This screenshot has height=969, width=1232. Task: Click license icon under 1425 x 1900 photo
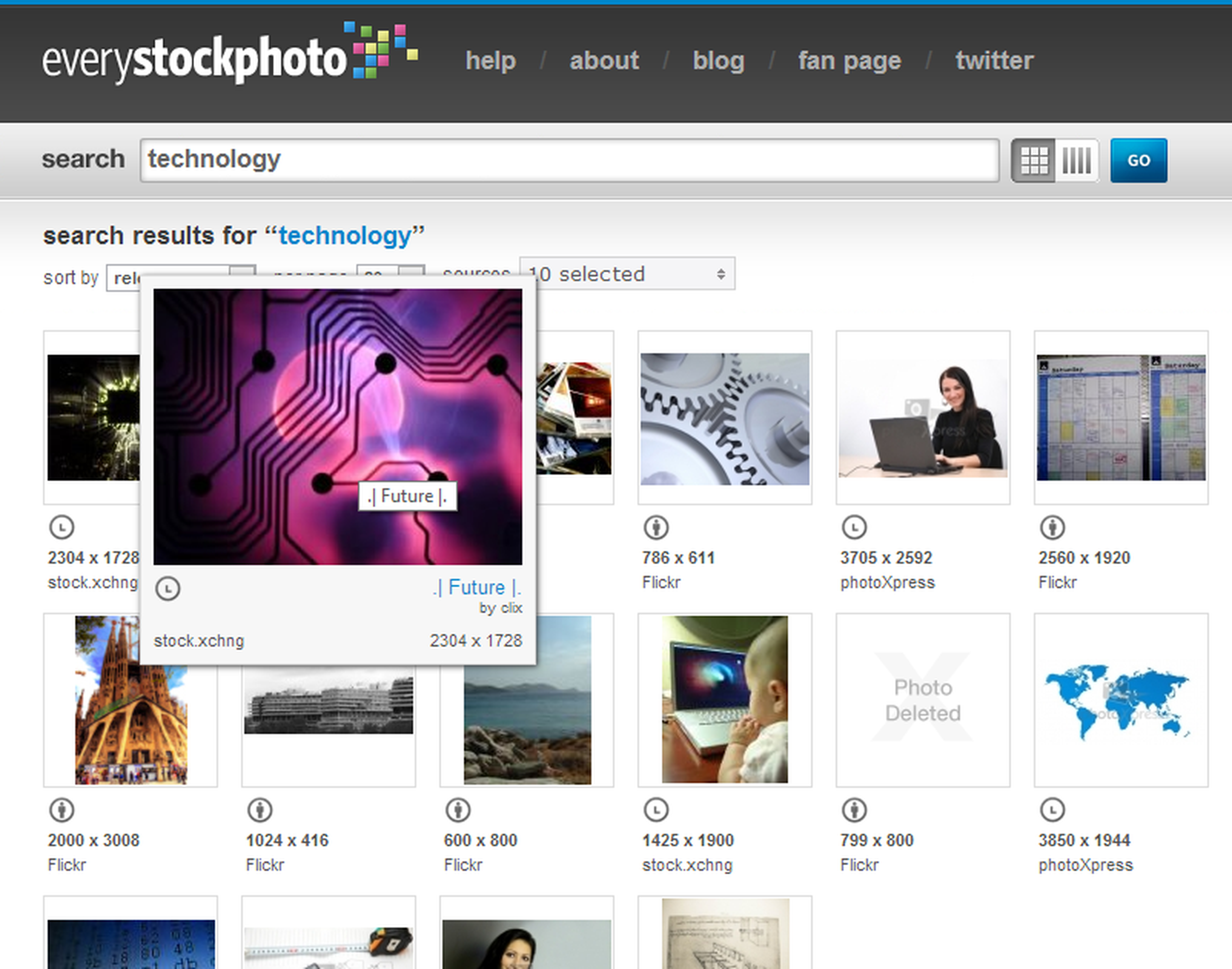[656, 810]
